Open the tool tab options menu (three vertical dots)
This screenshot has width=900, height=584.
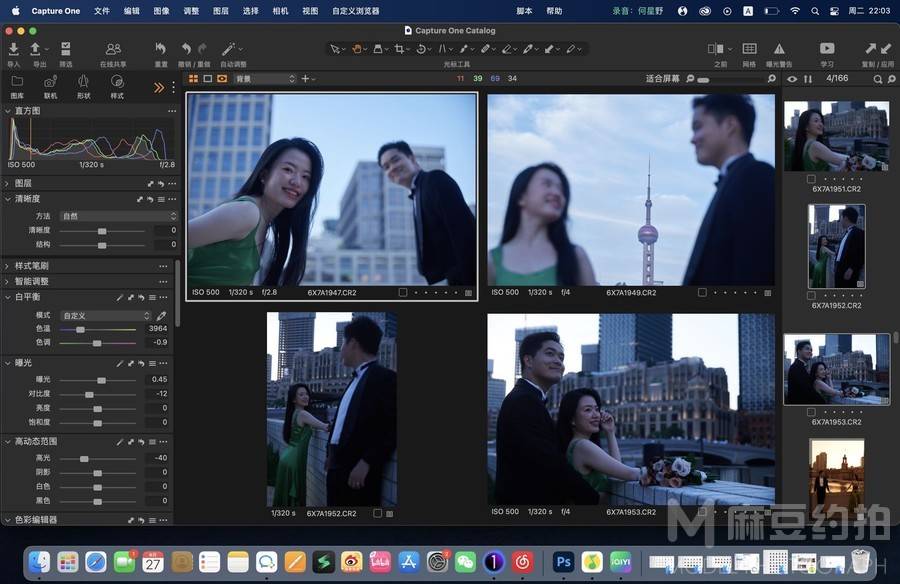tap(173, 87)
